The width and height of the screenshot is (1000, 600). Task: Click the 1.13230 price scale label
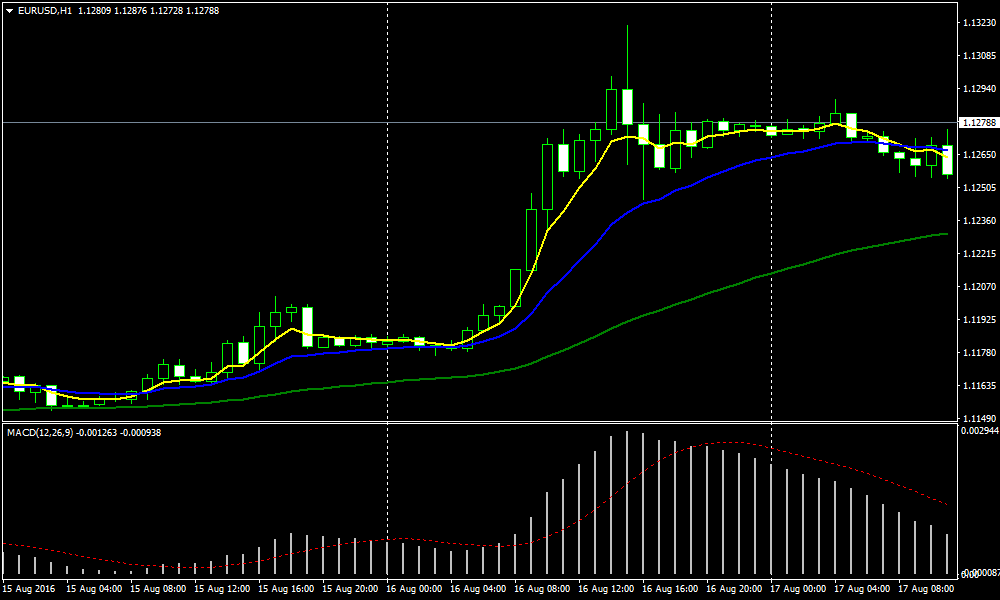click(x=976, y=22)
